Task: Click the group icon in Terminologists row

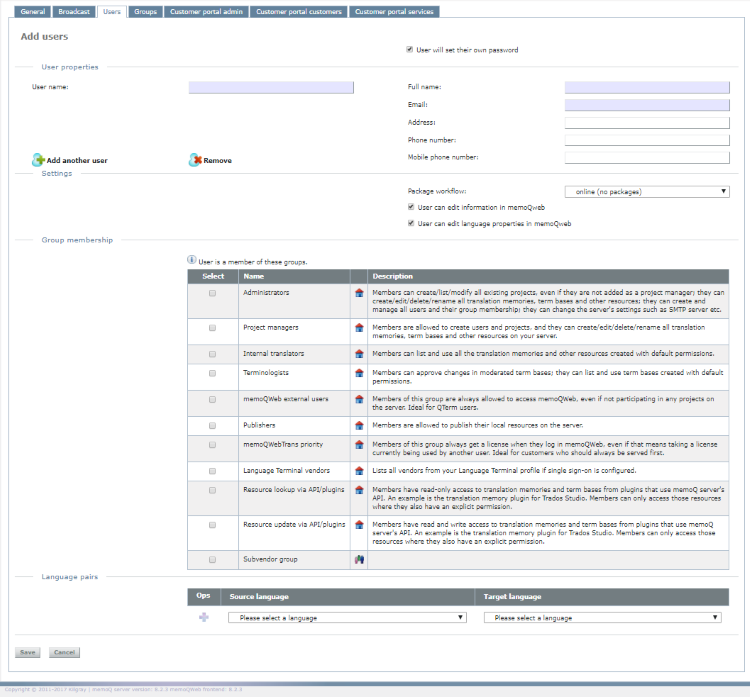Action: click(x=359, y=371)
